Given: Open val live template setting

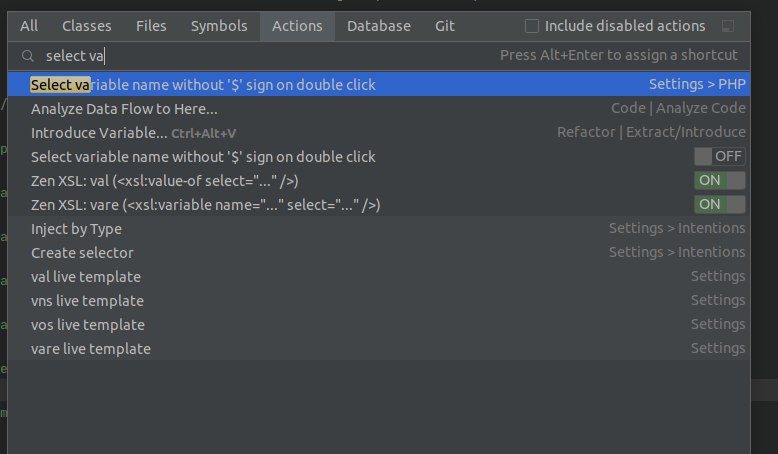Looking at the screenshot, I should point(86,277).
